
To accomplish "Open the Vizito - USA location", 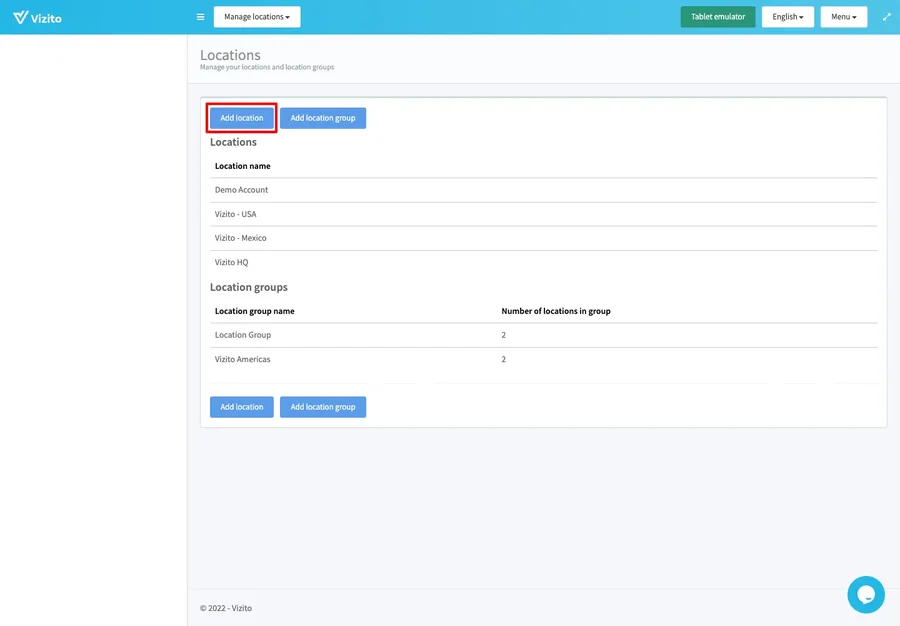I will point(236,214).
